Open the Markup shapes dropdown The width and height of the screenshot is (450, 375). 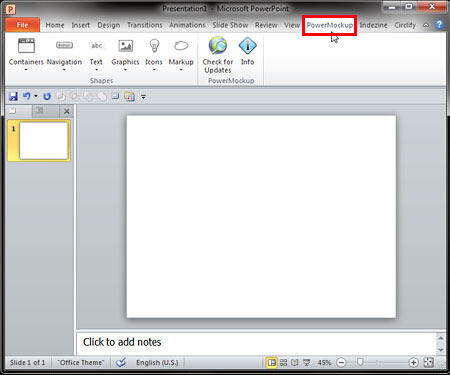point(181,54)
